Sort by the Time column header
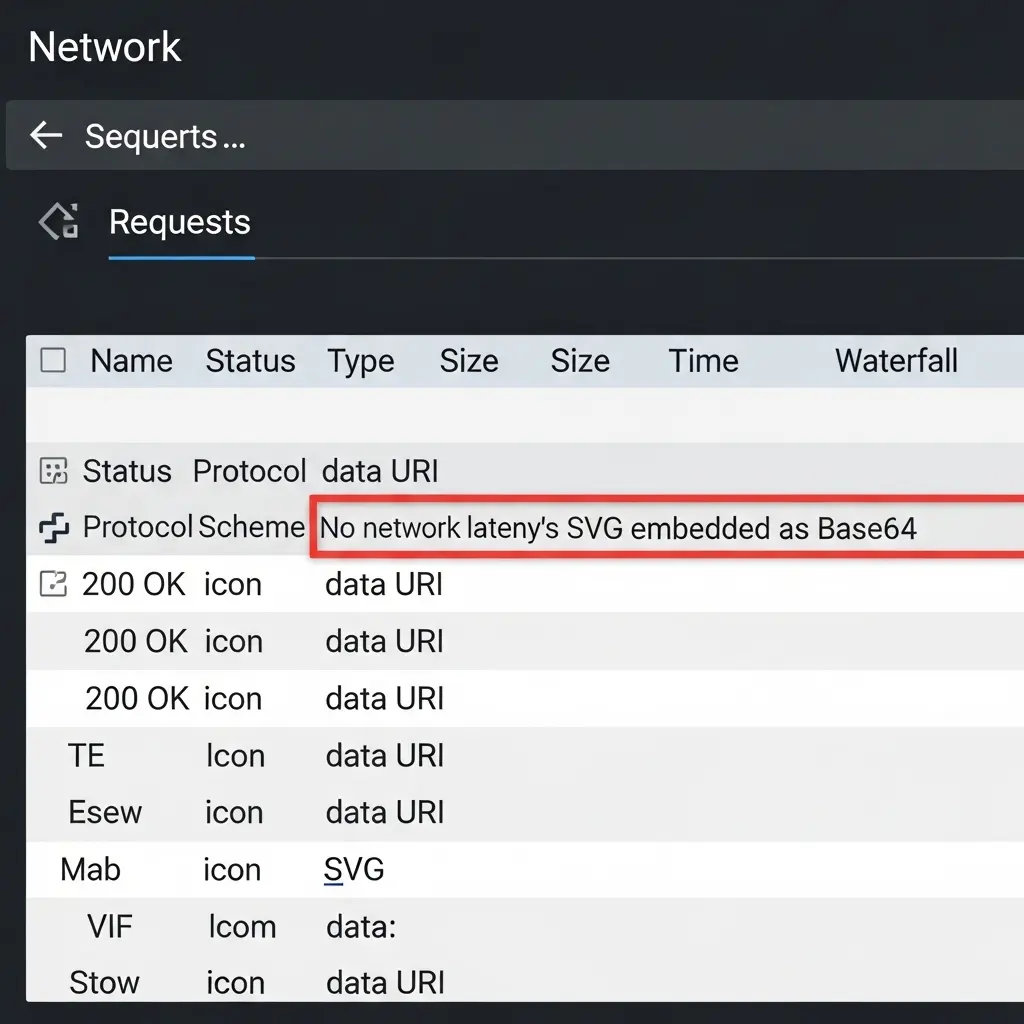1024x1024 pixels. point(703,361)
